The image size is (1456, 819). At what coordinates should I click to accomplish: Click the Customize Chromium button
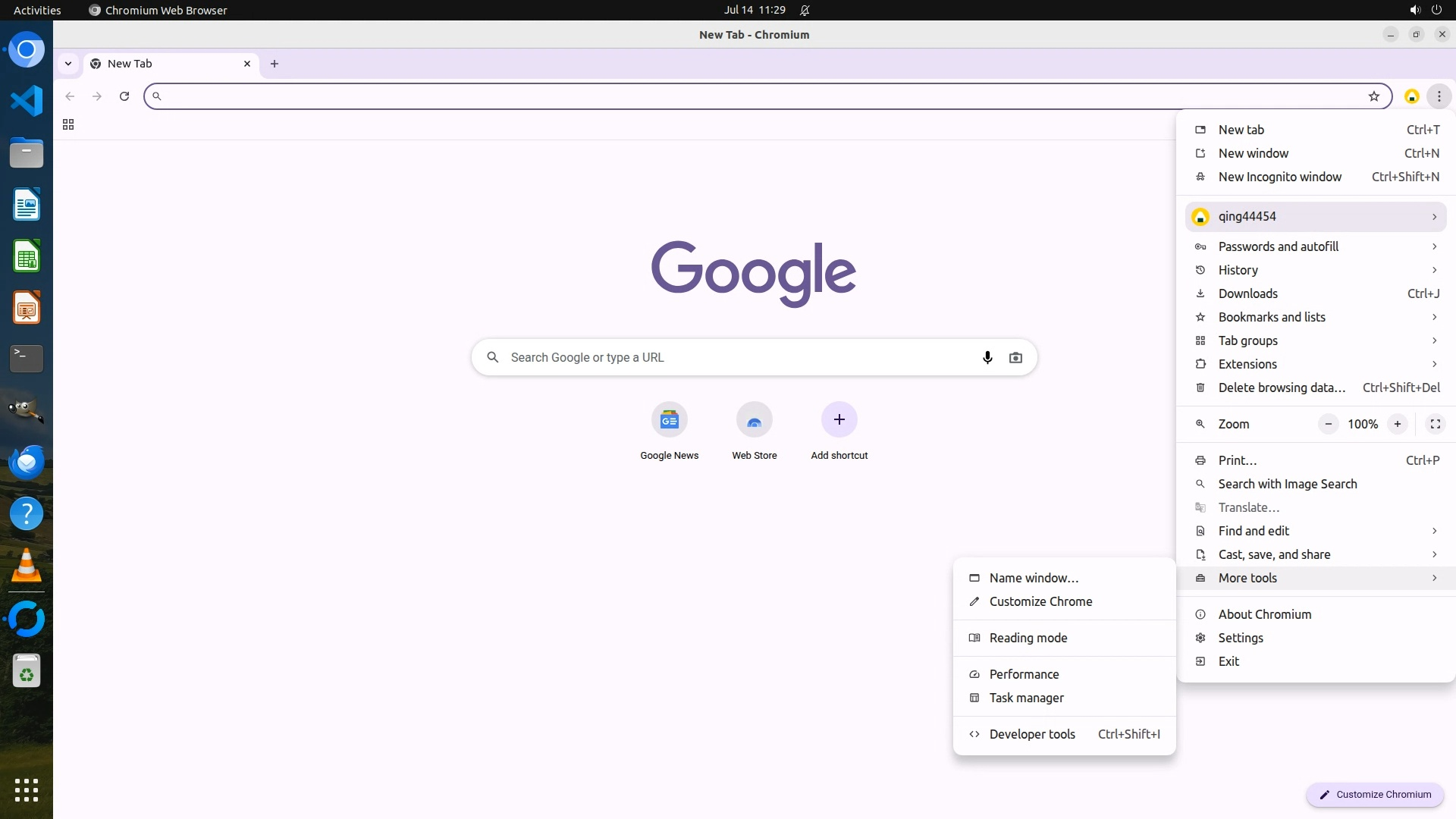1374,794
